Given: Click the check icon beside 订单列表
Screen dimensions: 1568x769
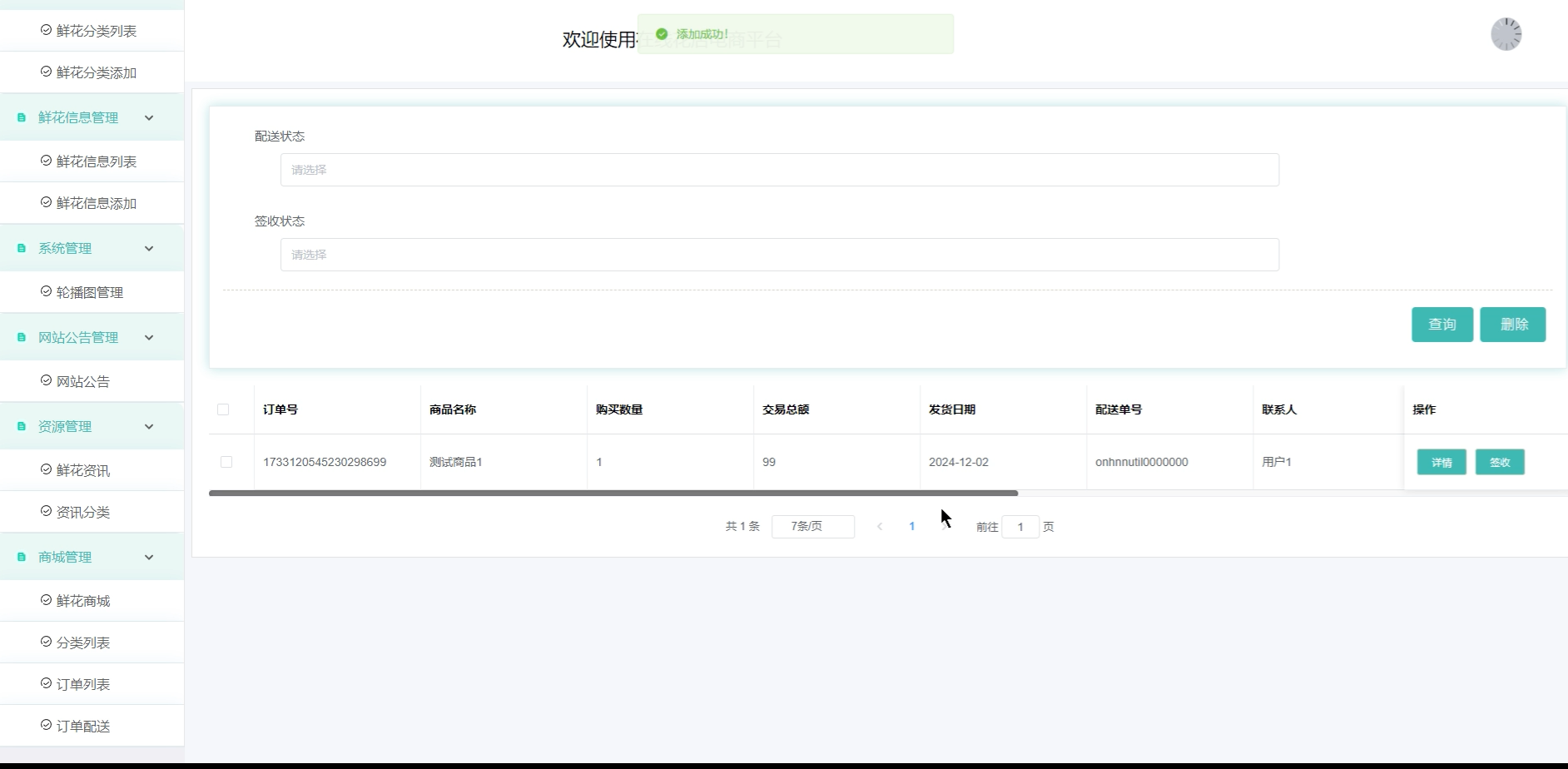Looking at the screenshot, I should [46, 683].
